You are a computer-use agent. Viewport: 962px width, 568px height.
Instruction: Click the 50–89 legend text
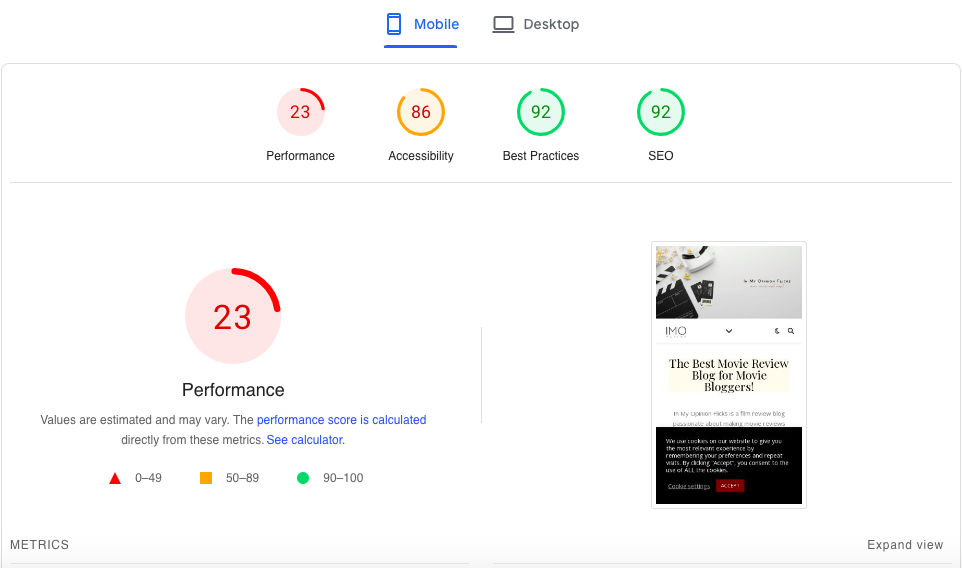[x=242, y=478]
